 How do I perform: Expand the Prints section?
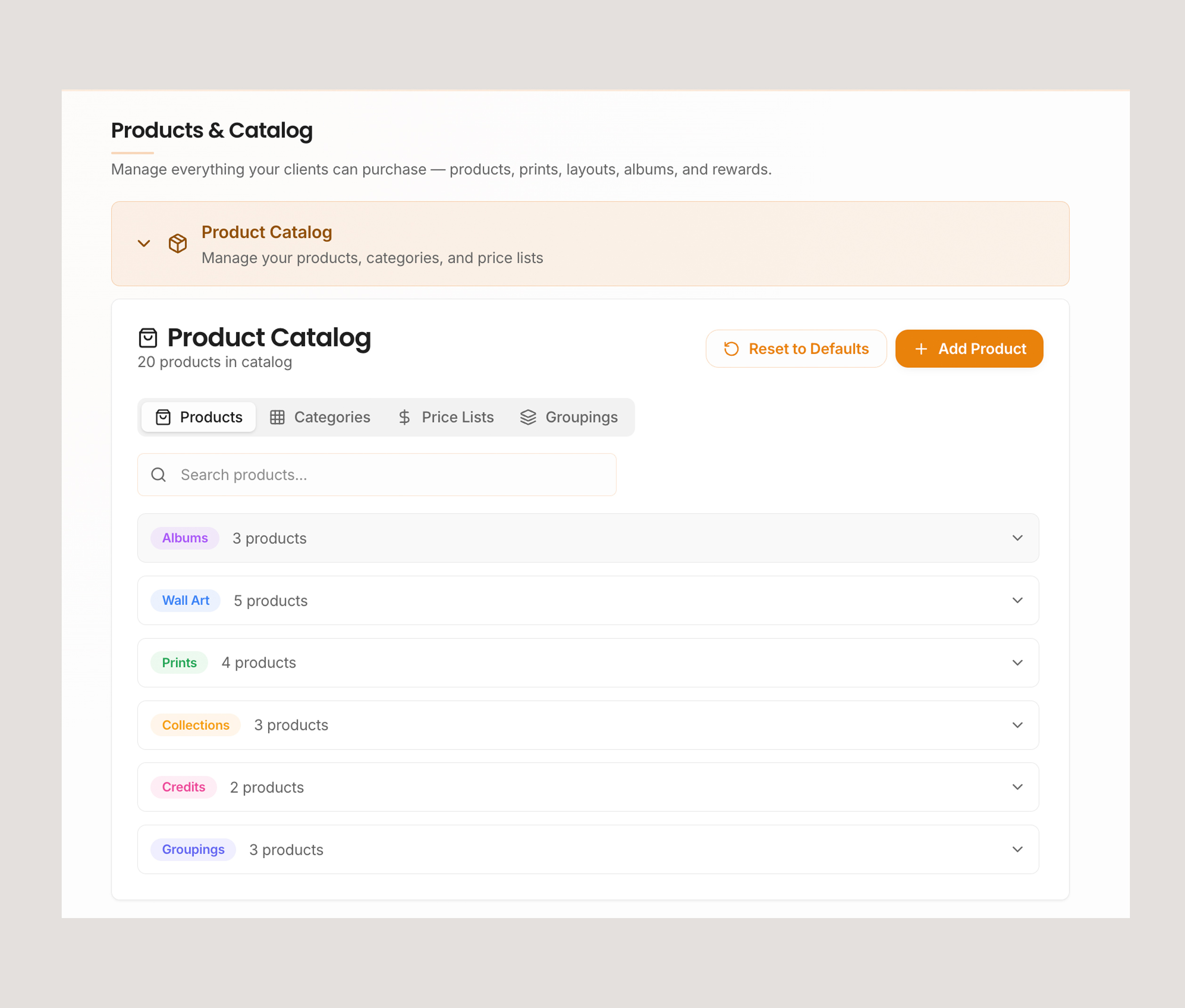click(1017, 663)
